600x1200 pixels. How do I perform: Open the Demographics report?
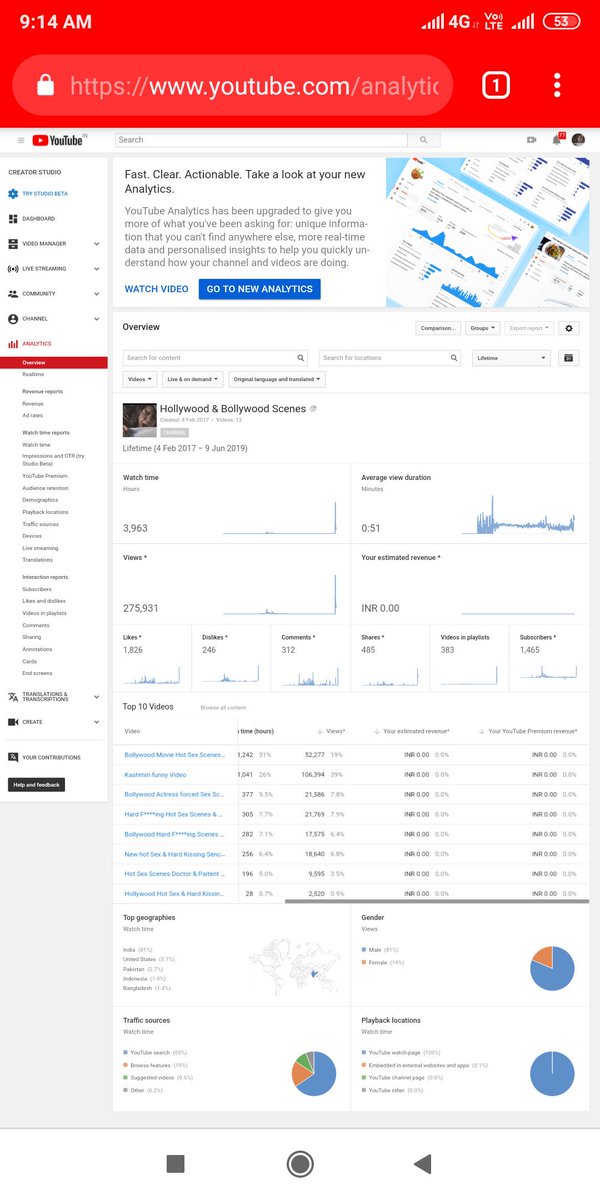[x=40, y=500]
